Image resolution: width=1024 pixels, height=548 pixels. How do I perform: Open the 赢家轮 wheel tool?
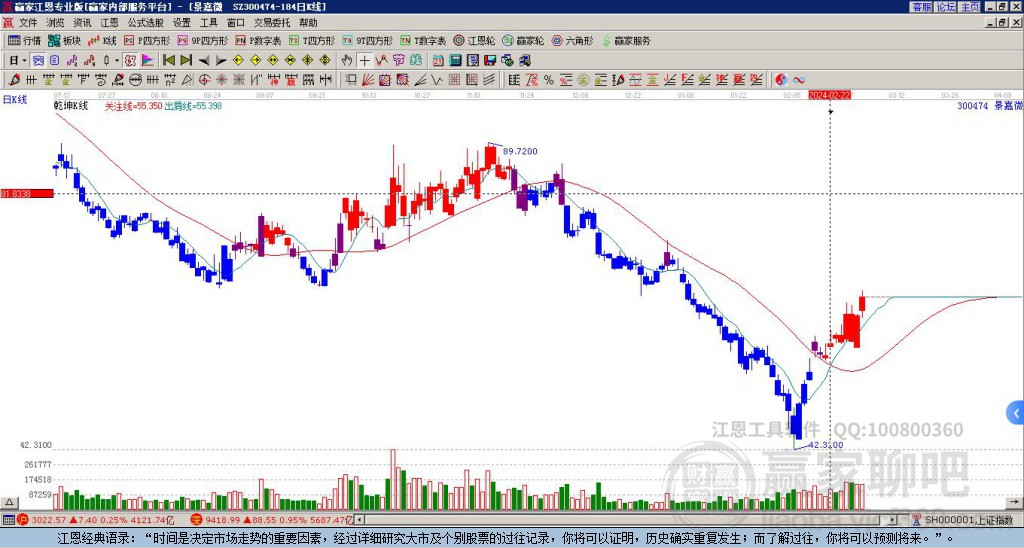click(x=523, y=40)
